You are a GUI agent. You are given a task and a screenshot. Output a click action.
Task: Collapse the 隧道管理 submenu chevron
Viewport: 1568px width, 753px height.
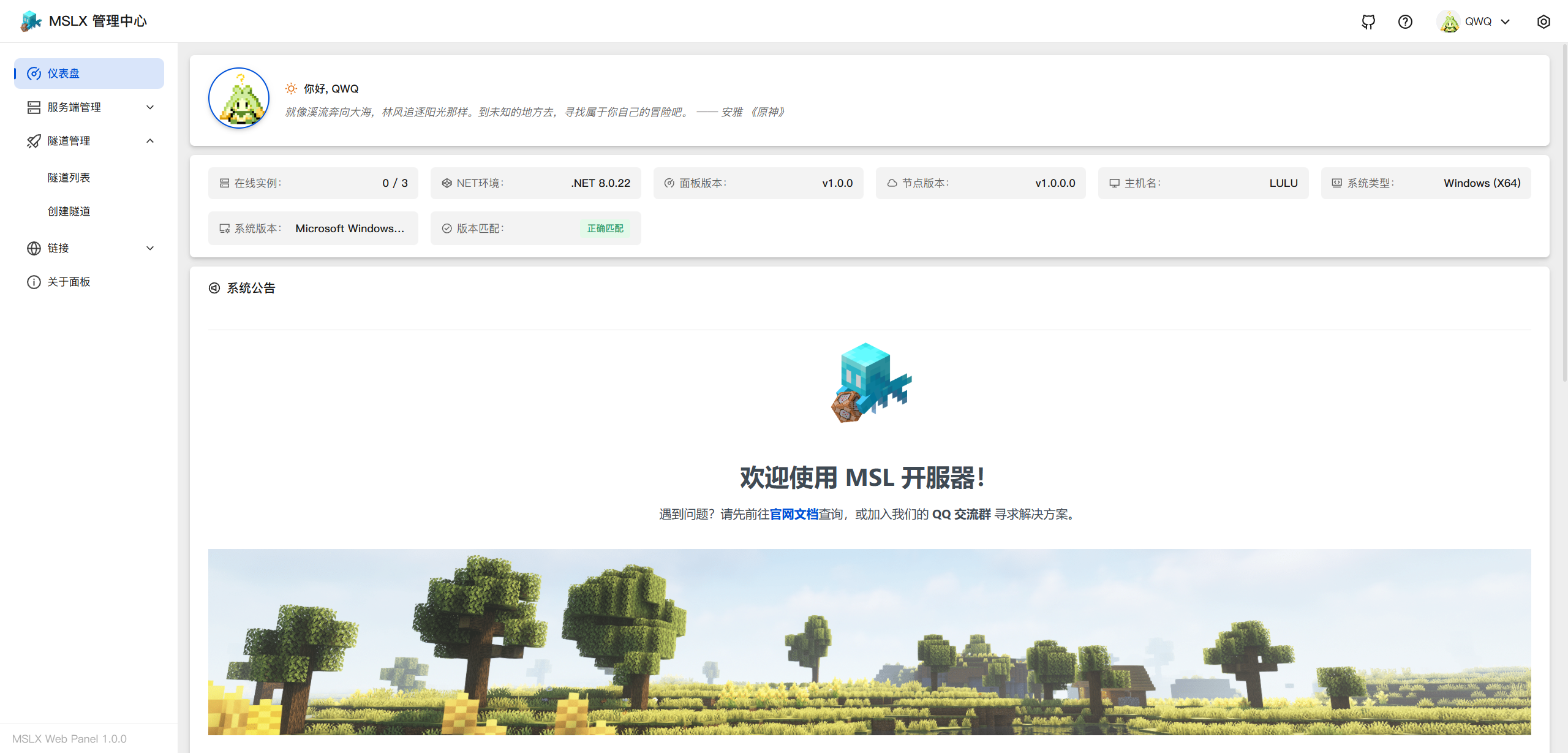pos(150,141)
